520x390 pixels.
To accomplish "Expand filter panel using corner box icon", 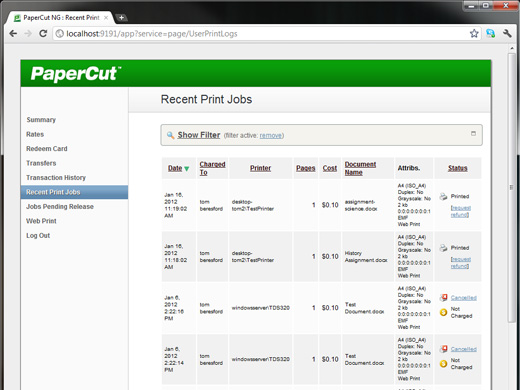I will [473, 133].
